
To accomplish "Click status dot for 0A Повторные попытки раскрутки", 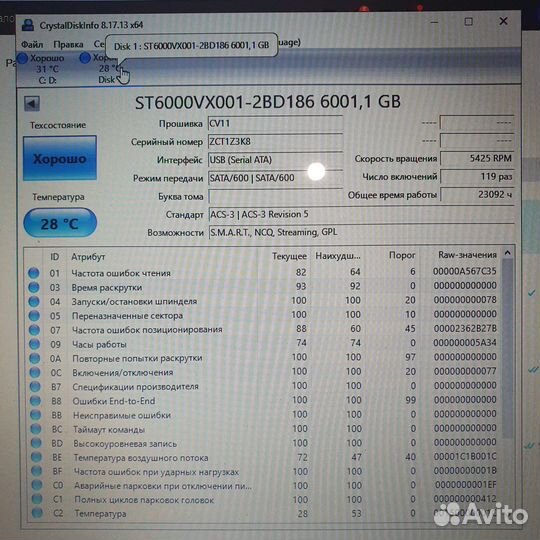I will [34, 359].
